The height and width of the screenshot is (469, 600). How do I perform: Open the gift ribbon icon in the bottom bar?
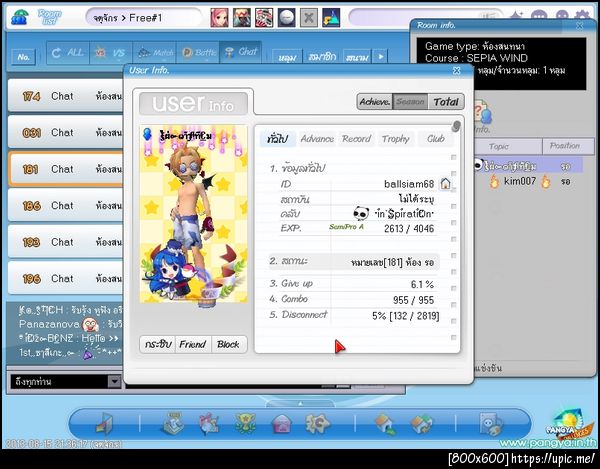point(209,424)
